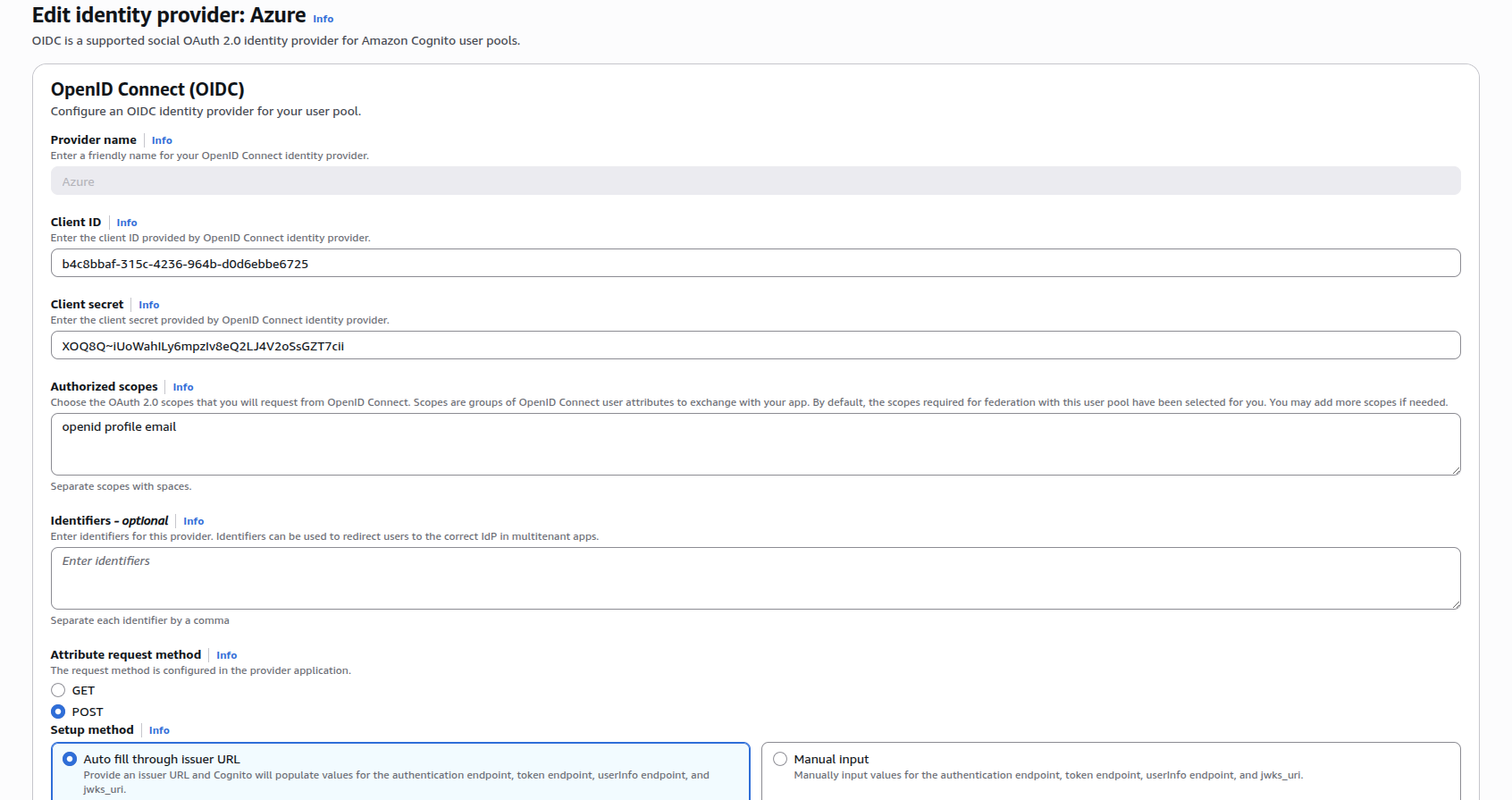Open the Authorized scopes Info link
The width and height of the screenshot is (1512, 800).
(183, 387)
